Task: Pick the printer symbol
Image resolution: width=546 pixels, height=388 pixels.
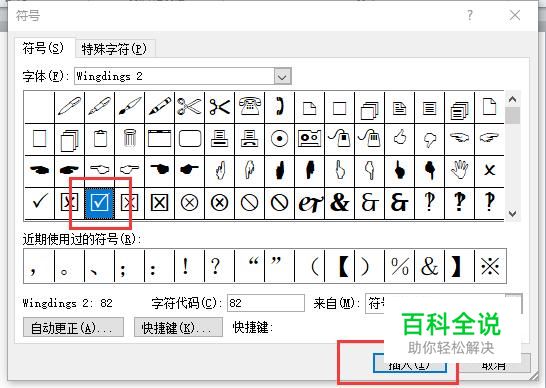Action: (x=219, y=139)
